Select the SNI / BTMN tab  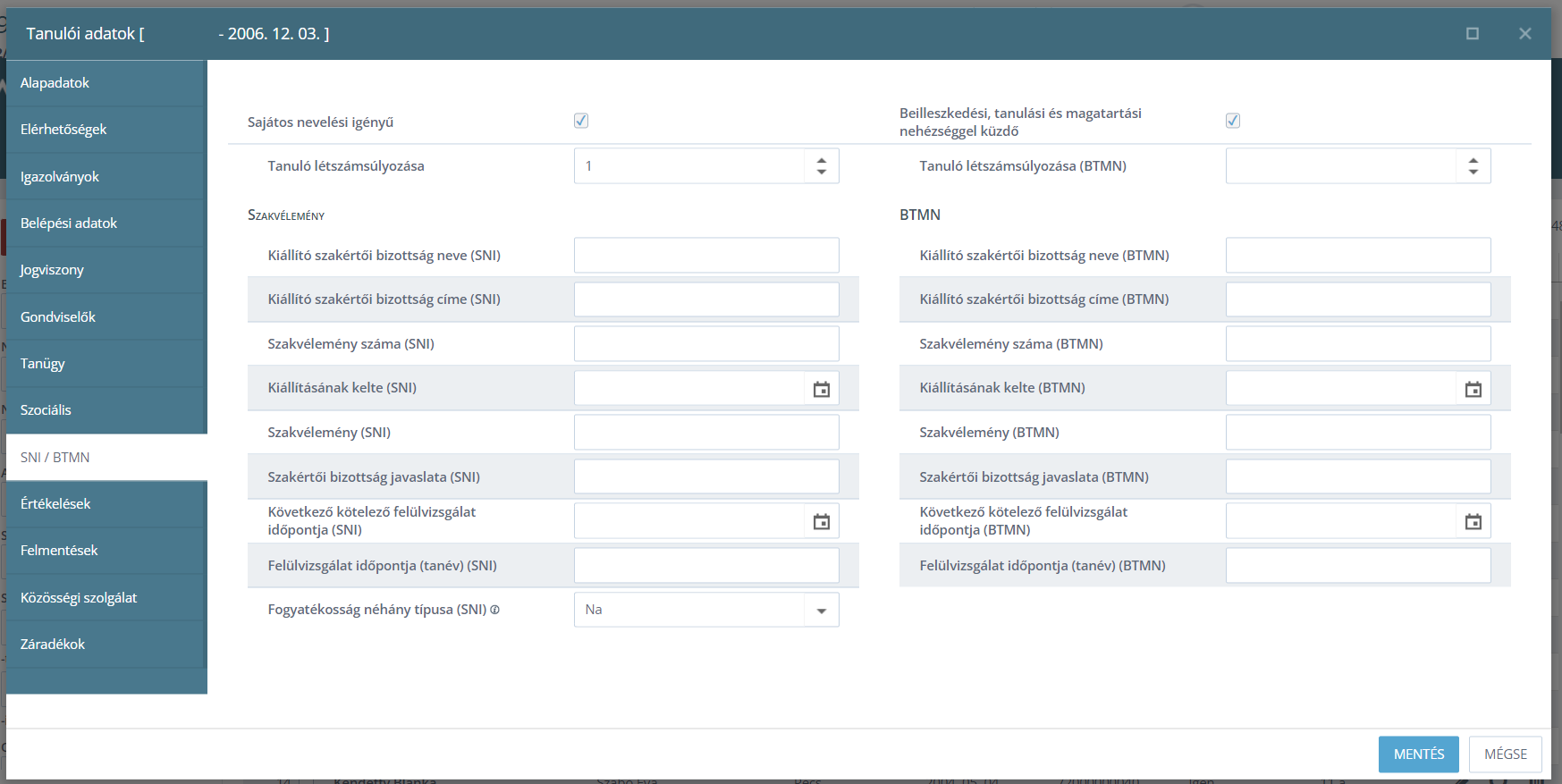tap(106, 458)
